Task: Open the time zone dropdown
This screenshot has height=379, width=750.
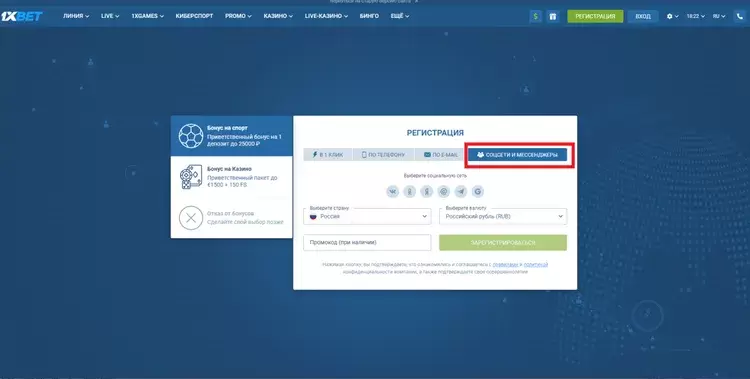Action: [696, 16]
